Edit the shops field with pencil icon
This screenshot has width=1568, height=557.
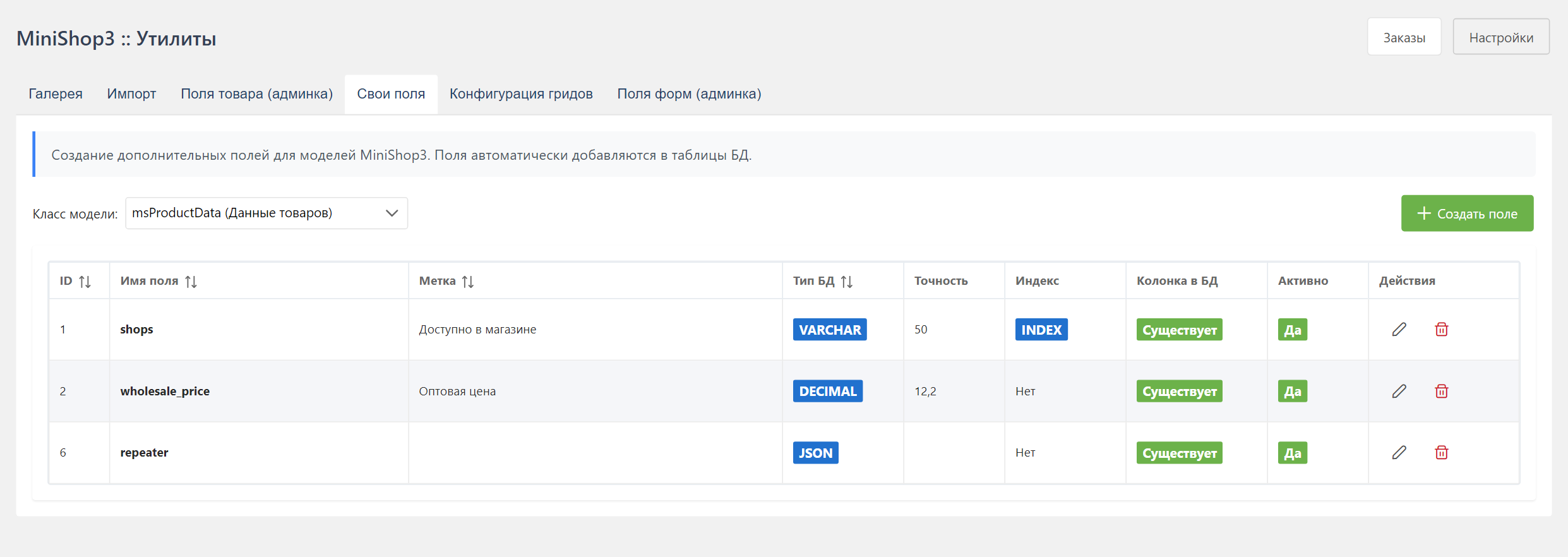pos(1399,329)
